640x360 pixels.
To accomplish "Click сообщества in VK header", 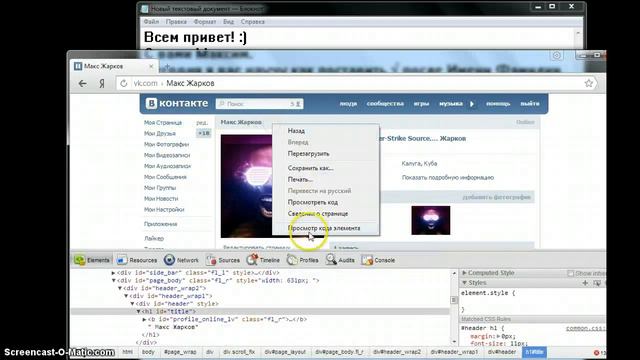I will click(x=385, y=104).
